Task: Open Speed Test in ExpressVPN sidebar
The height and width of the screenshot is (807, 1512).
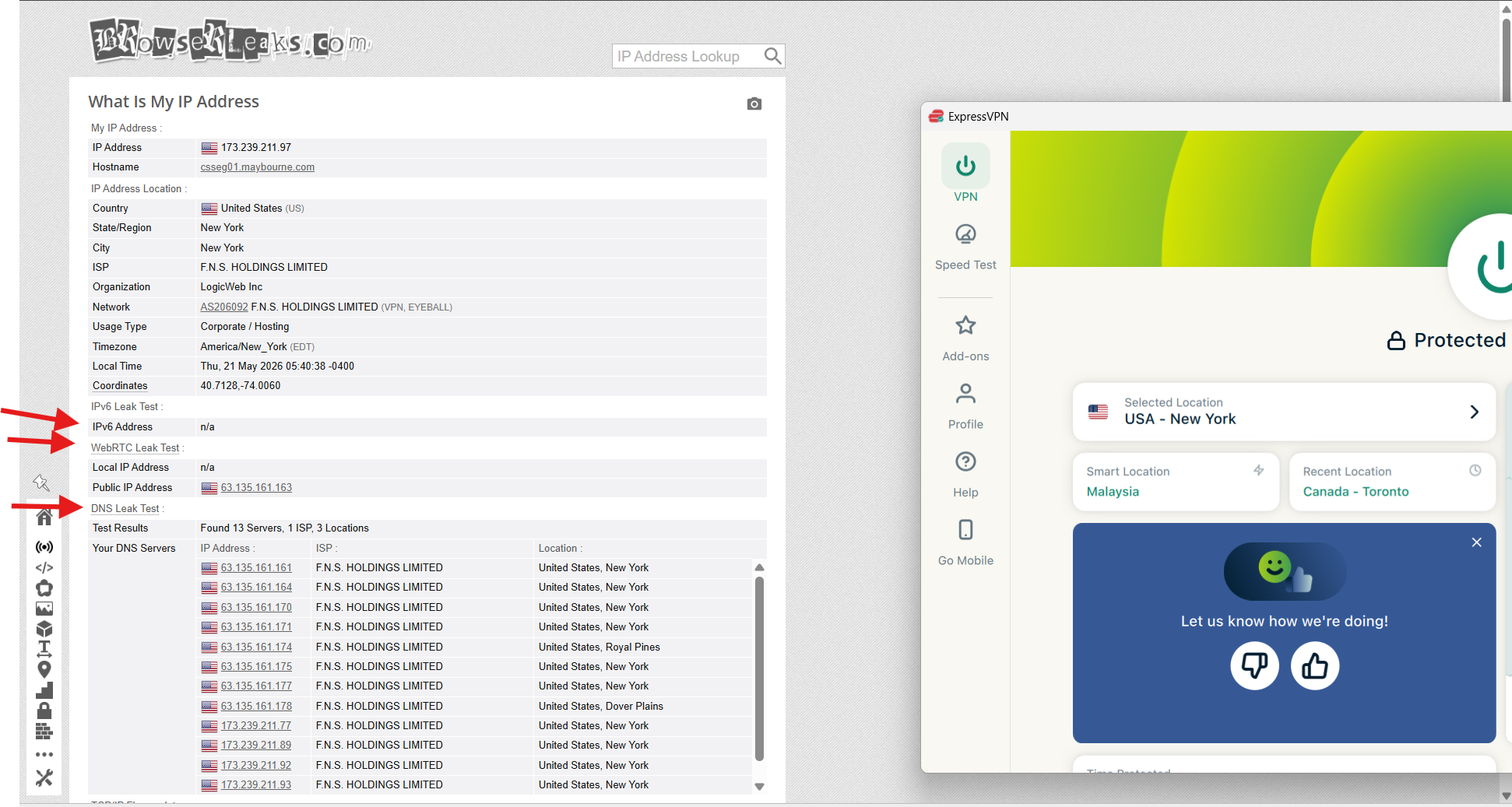Action: [x=965, y=247]
